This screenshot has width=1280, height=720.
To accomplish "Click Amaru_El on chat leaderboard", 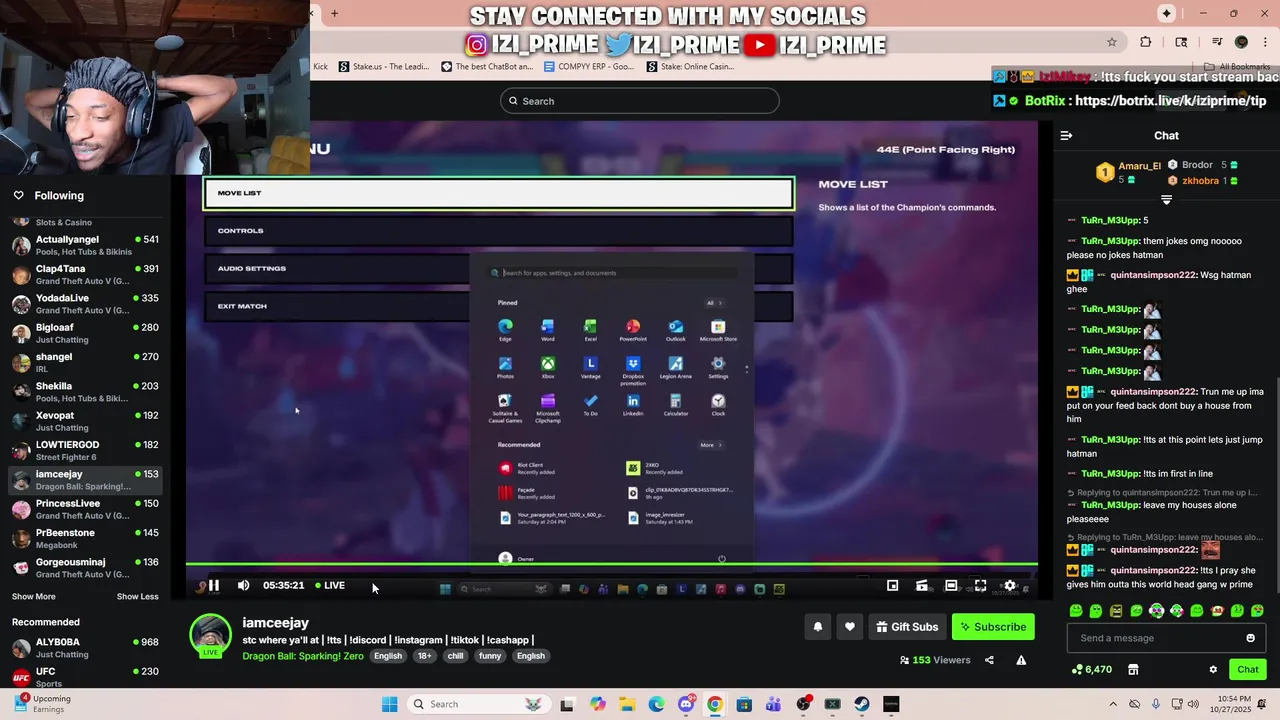I will click(1139, 166).
